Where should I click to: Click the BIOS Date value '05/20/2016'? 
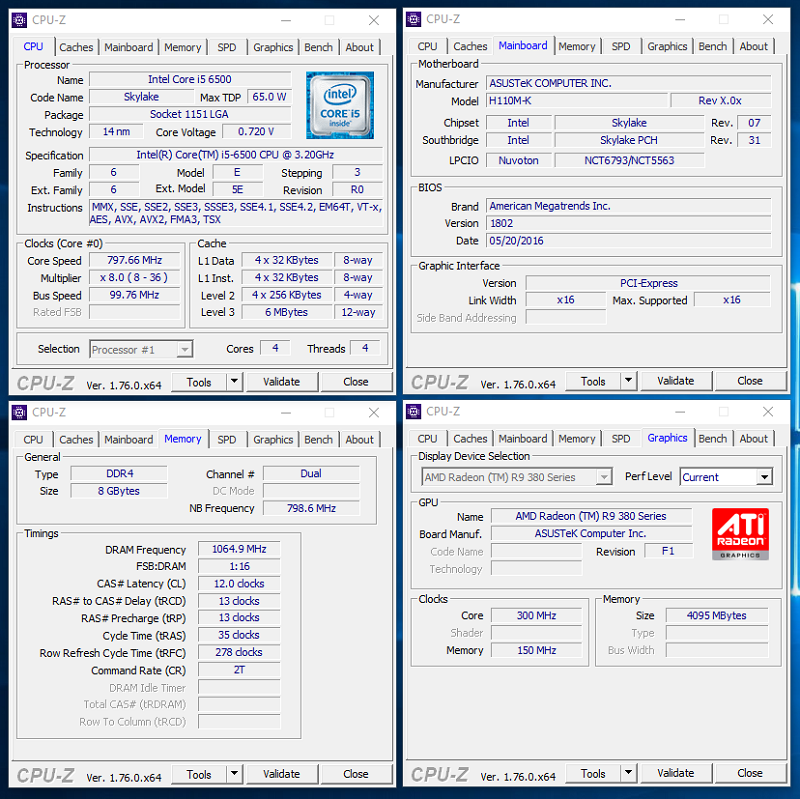629,241
